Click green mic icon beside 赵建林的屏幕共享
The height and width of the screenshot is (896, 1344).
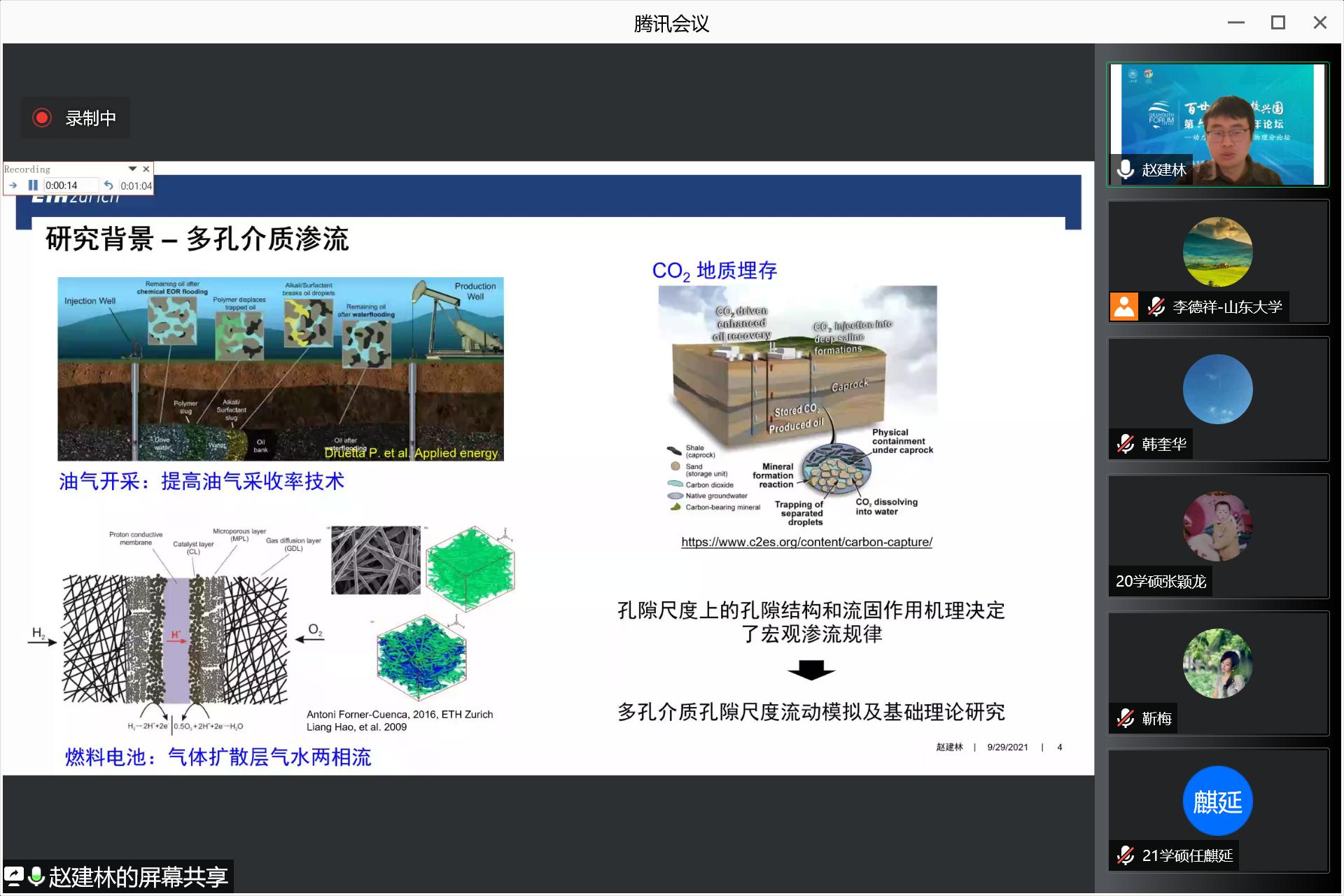[x=36, y=876]
